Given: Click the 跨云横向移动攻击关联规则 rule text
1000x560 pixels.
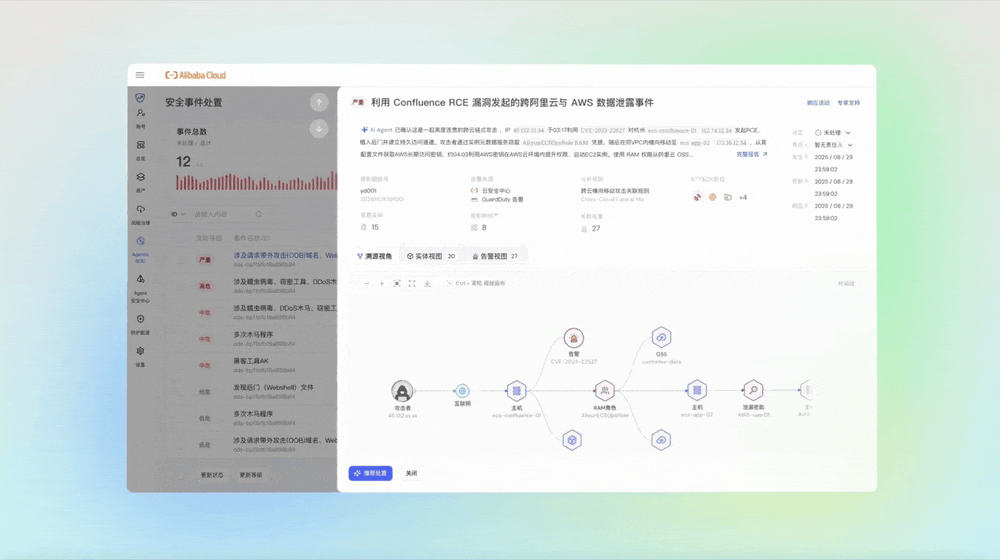Looking at the screenshot, I should point(615,191).
